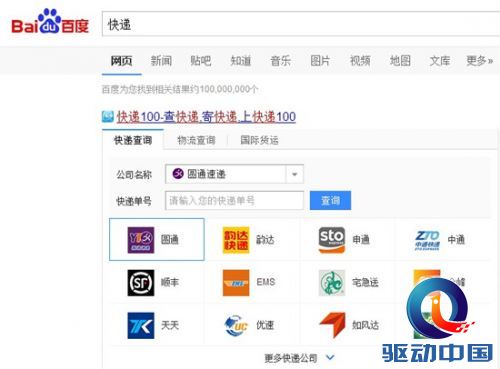Image resolution: width=500 pixels, height=369 pixels.
Task: Select the EMS courier logo
Action: coord(236,283)
